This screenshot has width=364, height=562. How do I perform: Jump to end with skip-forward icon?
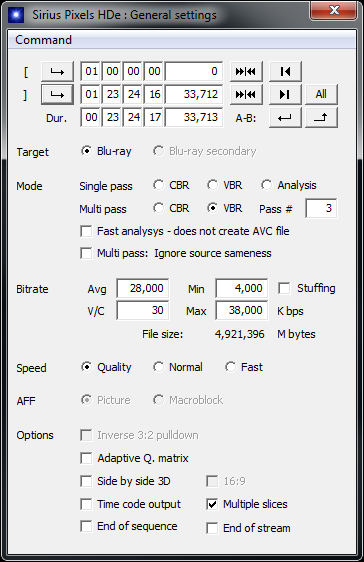[x=285, y=94]
